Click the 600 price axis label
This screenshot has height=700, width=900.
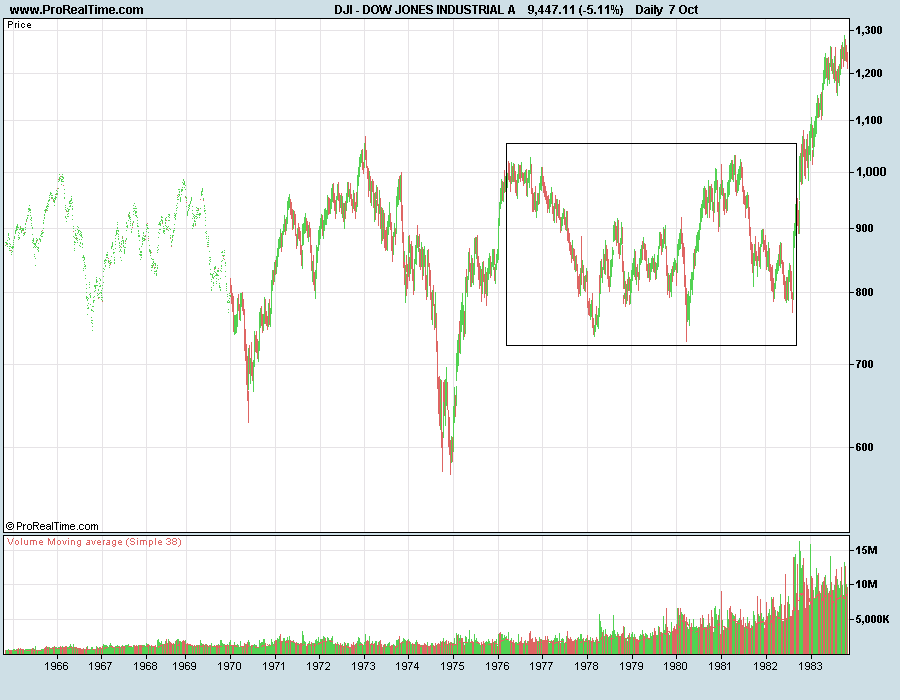864,447
